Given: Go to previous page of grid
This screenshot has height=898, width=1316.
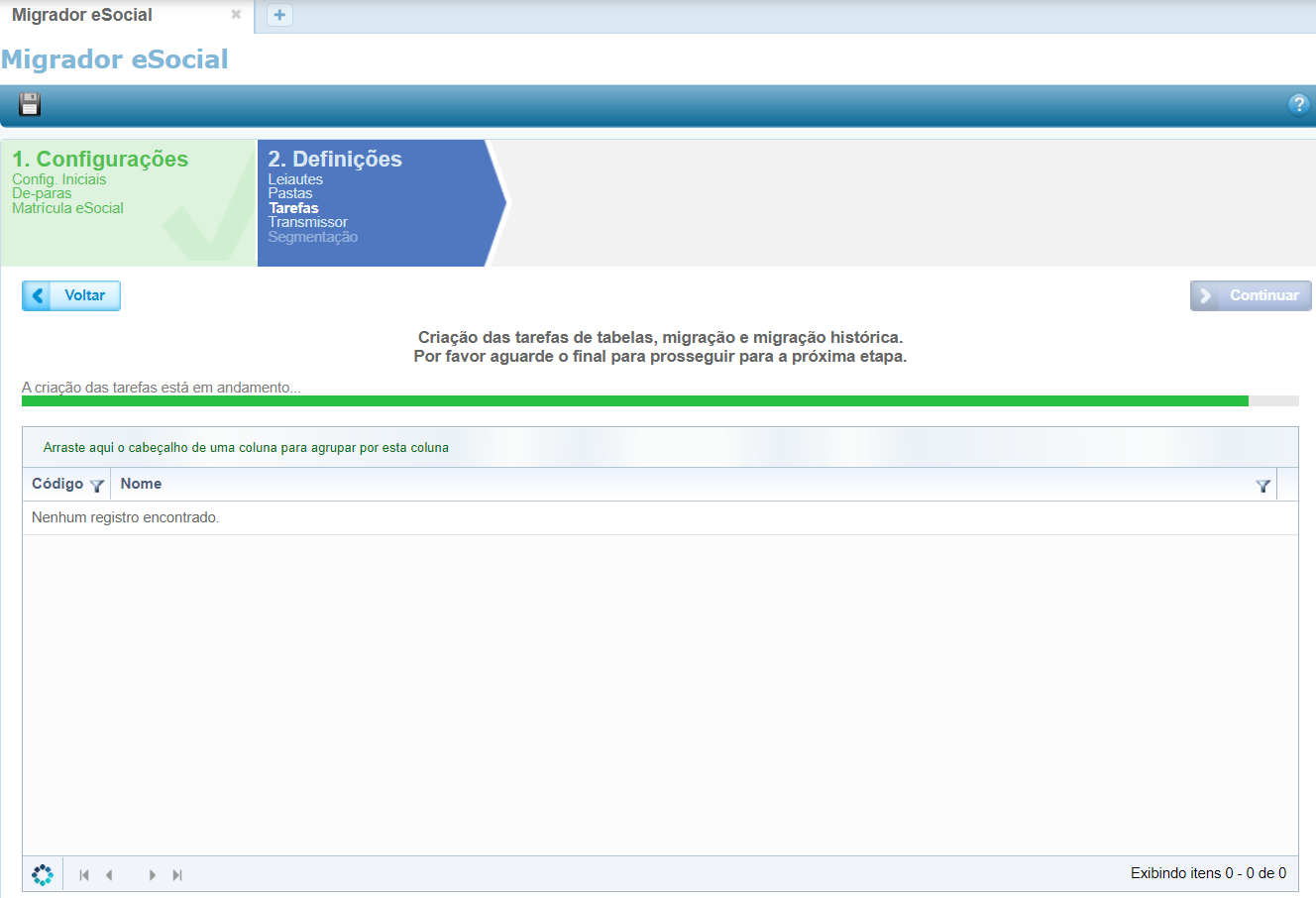Looking at the screenshot, I should [x=109, y=874].
